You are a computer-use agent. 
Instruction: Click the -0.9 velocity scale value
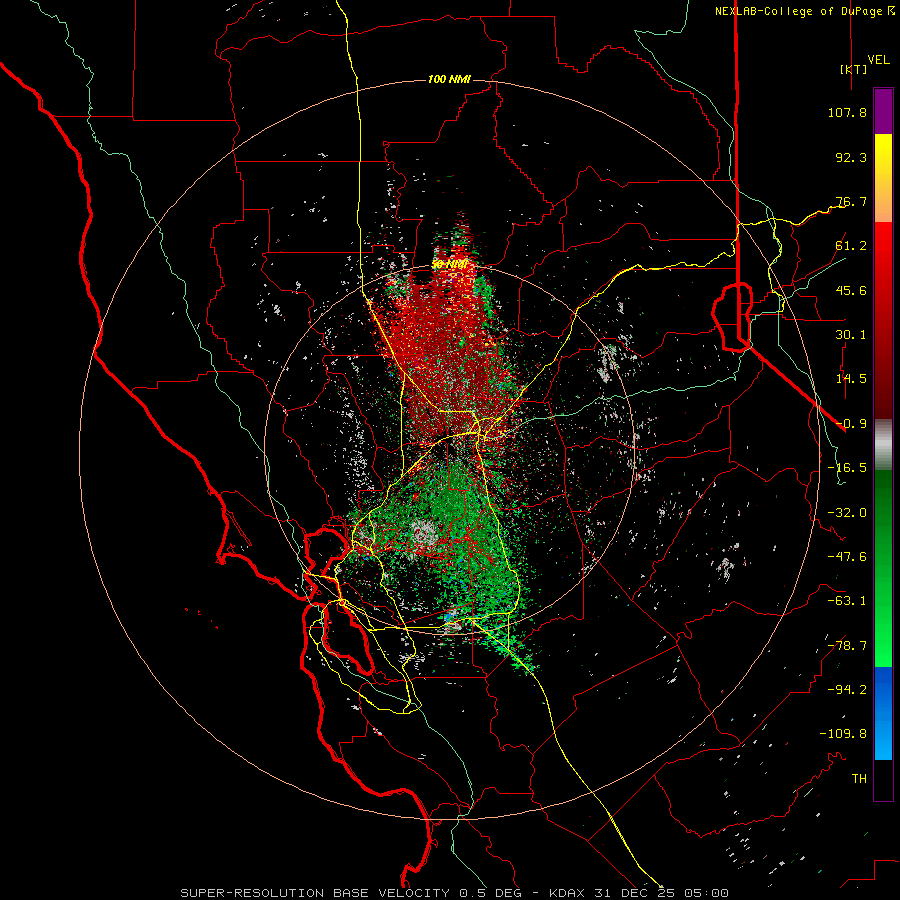click(x=851, y=424)
